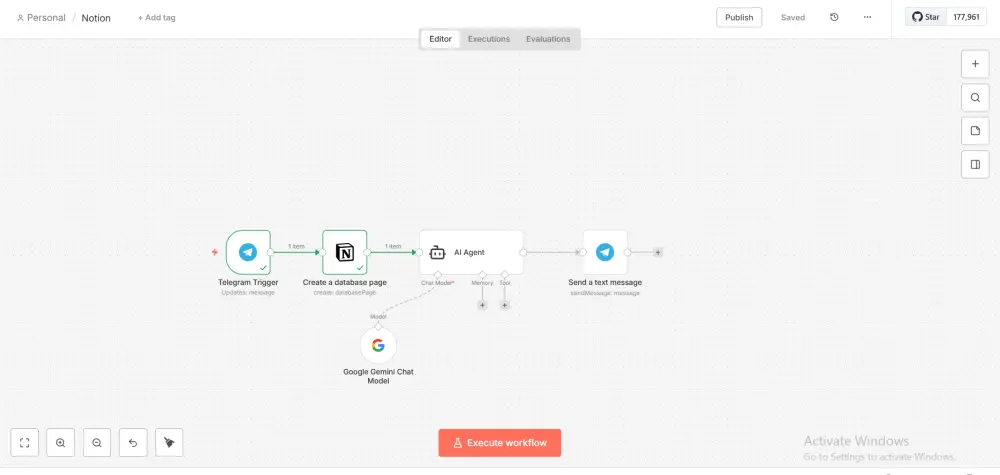Switch to the Executions tab
The image size is (1000, 475).
[489, 39]
